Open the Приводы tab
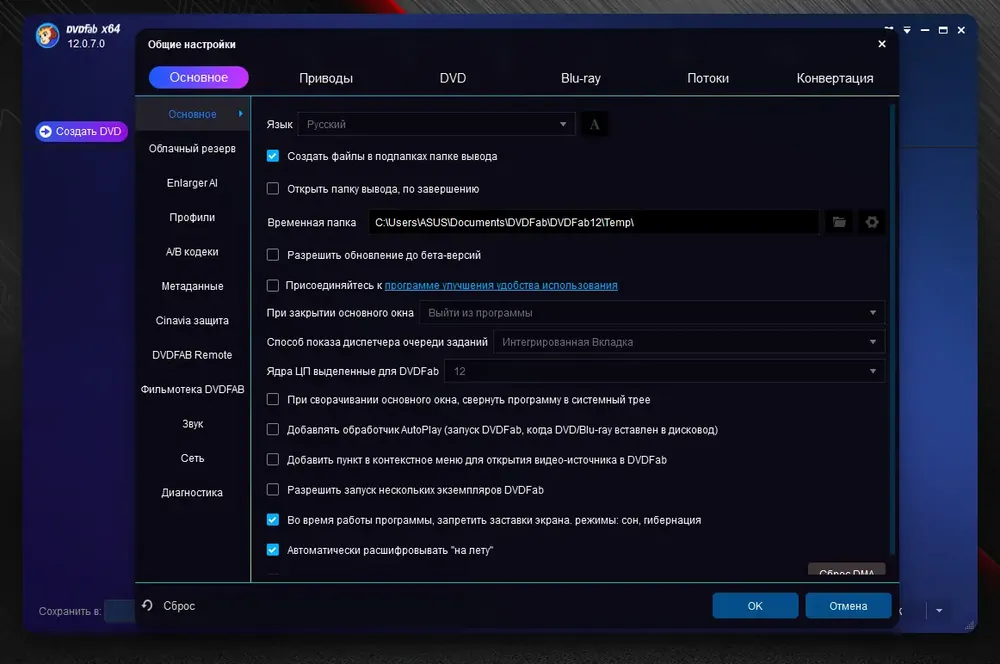The height and width of the screenshot is (664, 1000). point(326,78)
